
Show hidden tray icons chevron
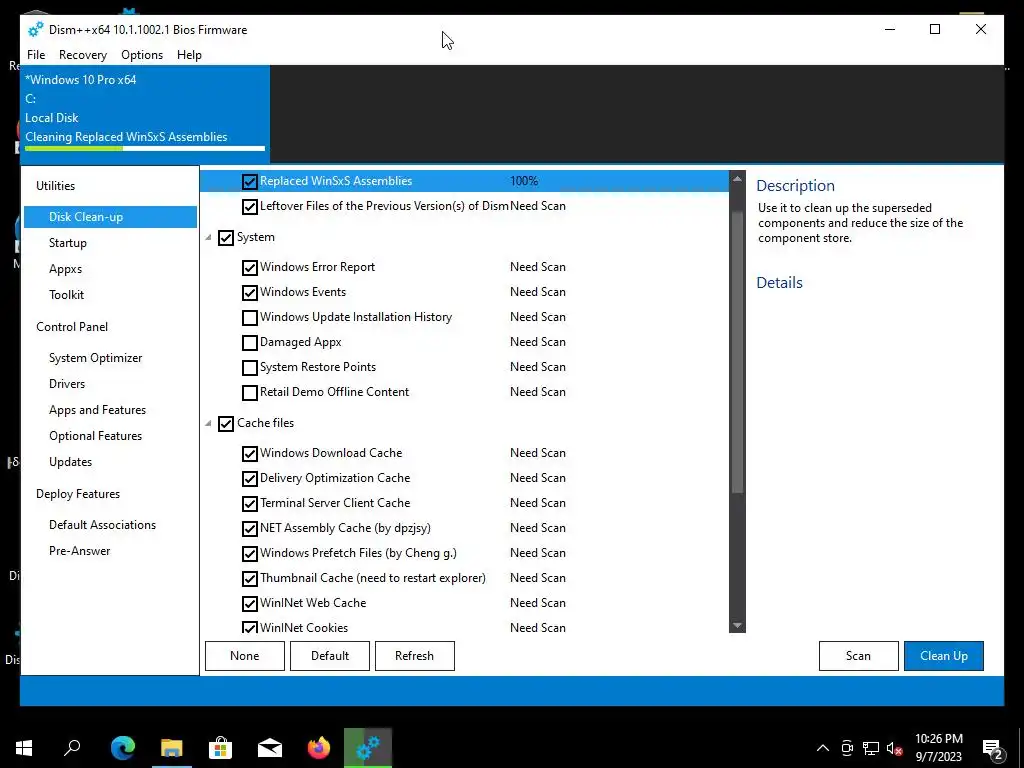click(x=823, y=748)
